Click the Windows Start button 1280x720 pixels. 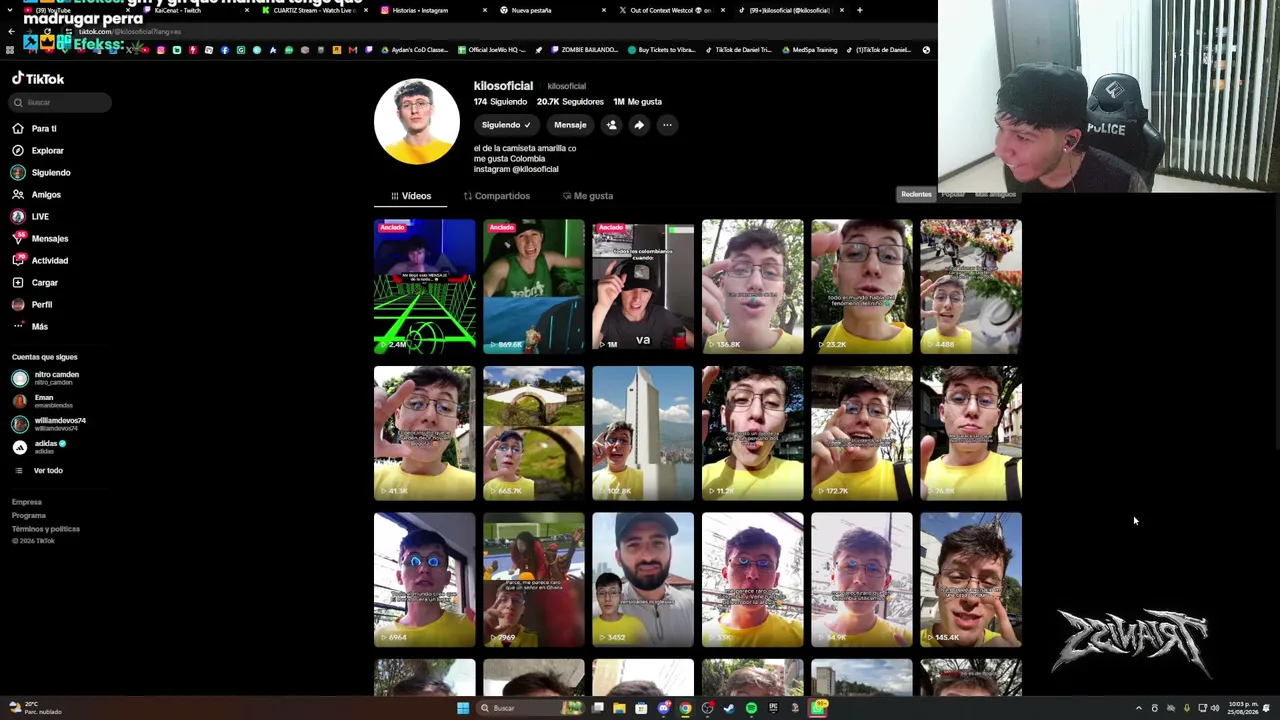click(x=463, y=708)
